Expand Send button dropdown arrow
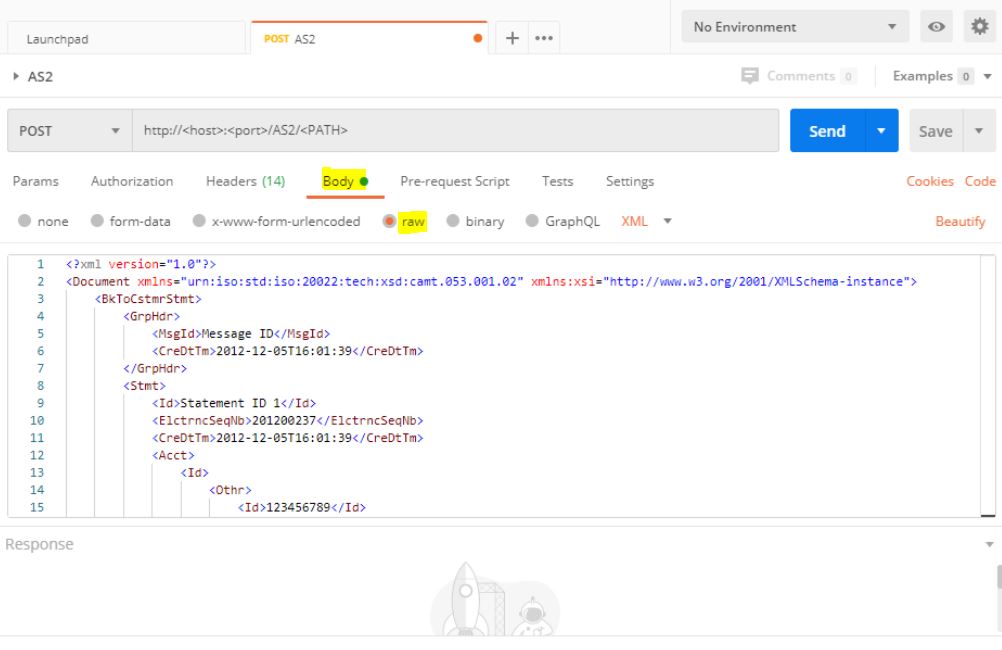The width and height of the screenshot is (1002, 650). pyautogui.click(x=881, y=131)
